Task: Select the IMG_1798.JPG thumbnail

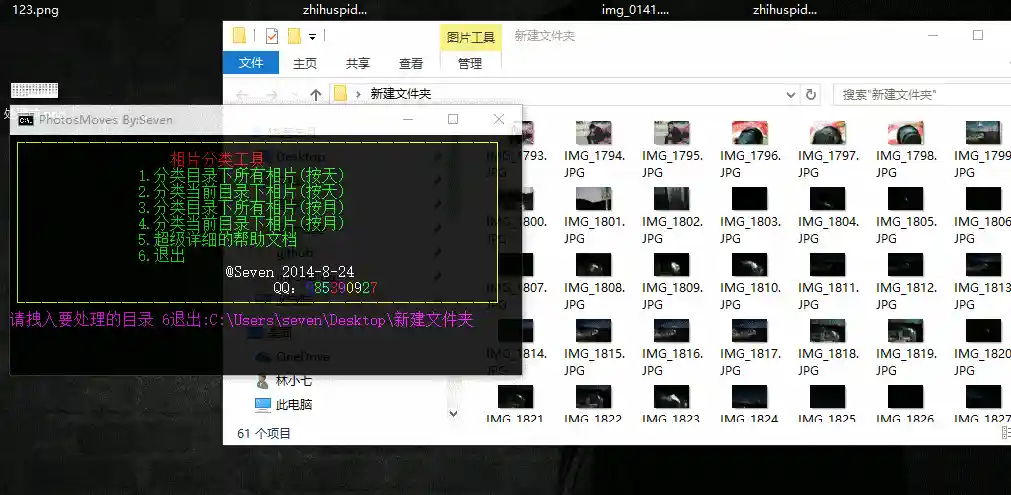Action: [x=906, y=133]
